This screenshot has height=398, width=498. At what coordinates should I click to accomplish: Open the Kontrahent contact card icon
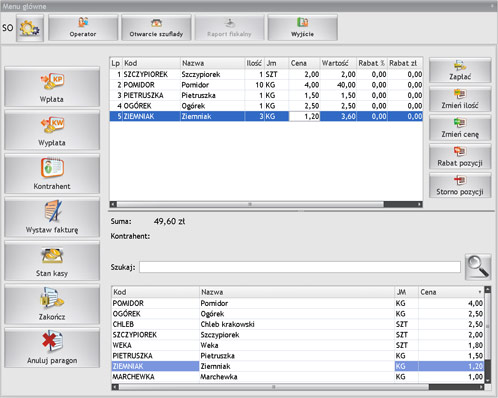52,168
